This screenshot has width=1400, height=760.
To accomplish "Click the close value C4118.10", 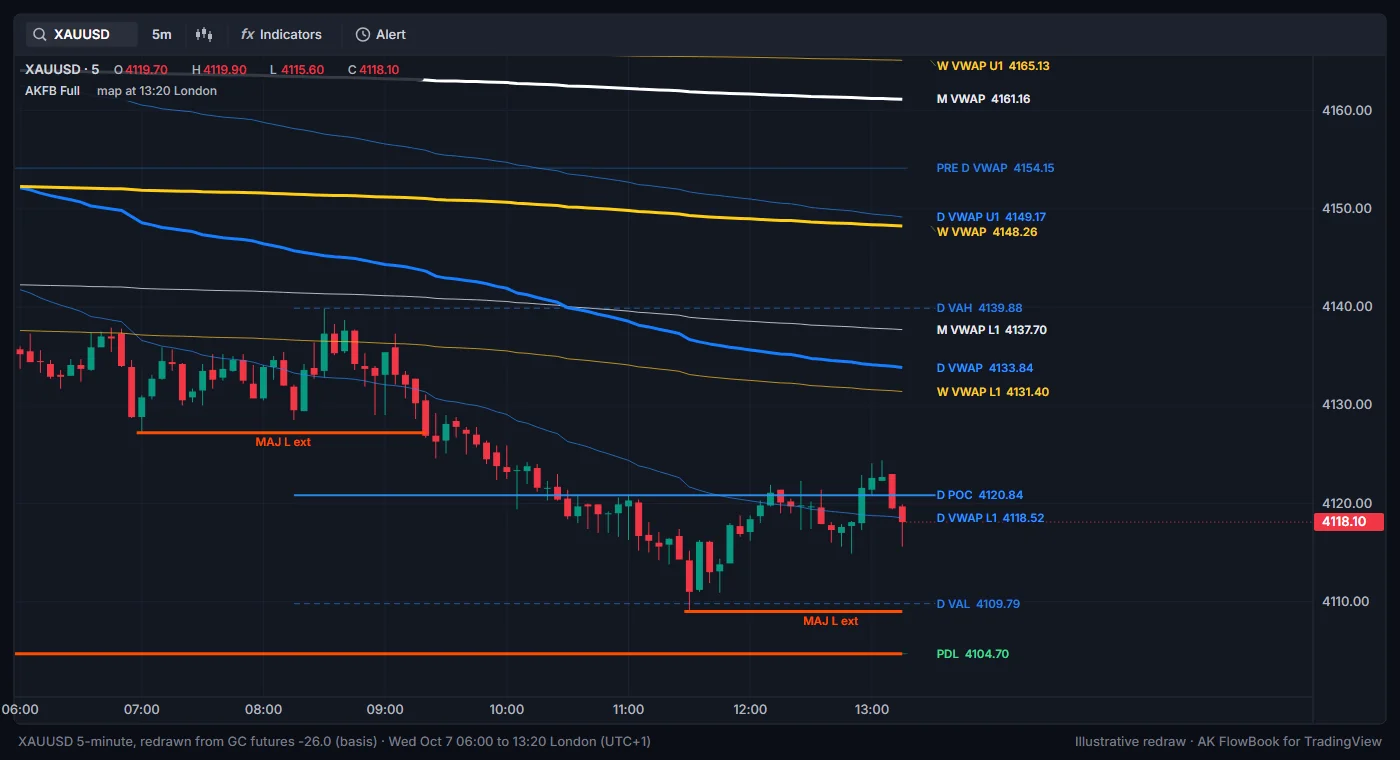I will tap(374, 70).
